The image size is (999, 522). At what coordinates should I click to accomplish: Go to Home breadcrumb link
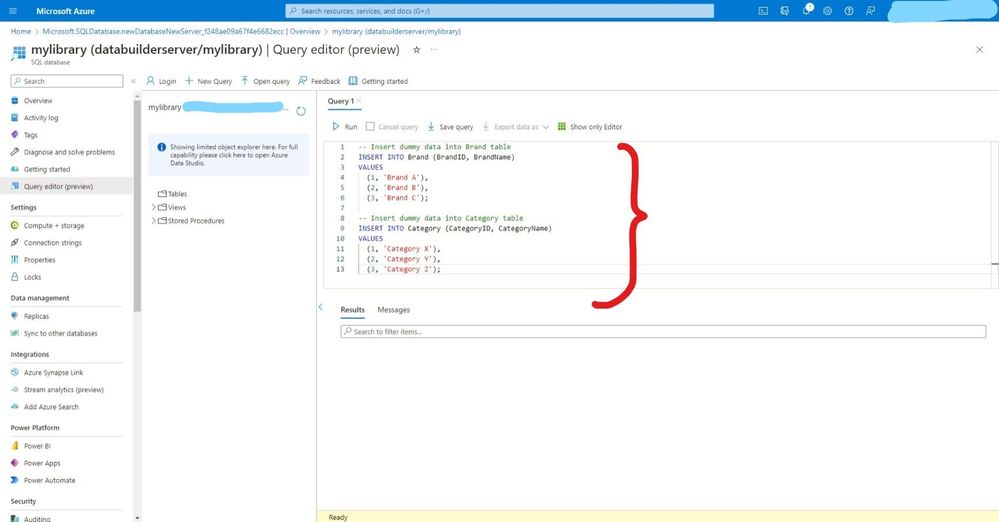pos(20,31)
